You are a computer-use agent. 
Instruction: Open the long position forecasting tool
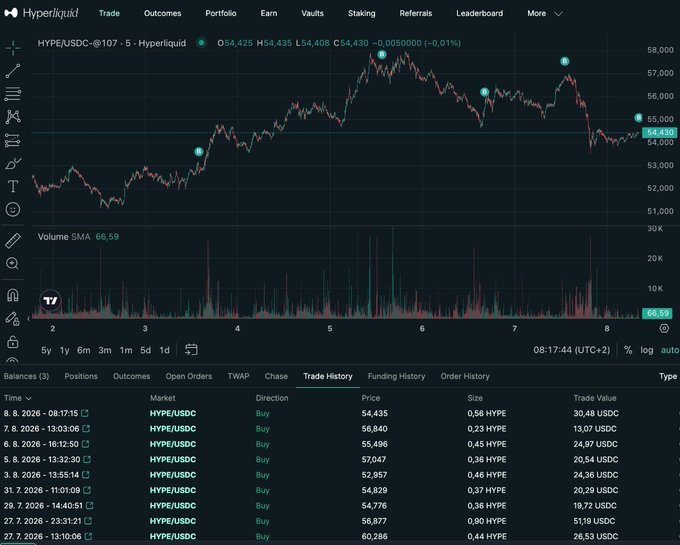13,140
